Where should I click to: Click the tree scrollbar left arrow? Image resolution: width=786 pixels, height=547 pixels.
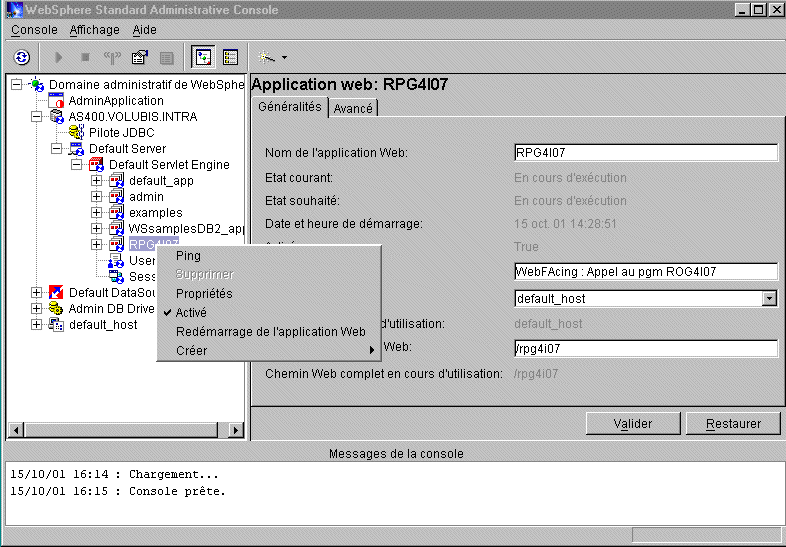pos(16,430)
